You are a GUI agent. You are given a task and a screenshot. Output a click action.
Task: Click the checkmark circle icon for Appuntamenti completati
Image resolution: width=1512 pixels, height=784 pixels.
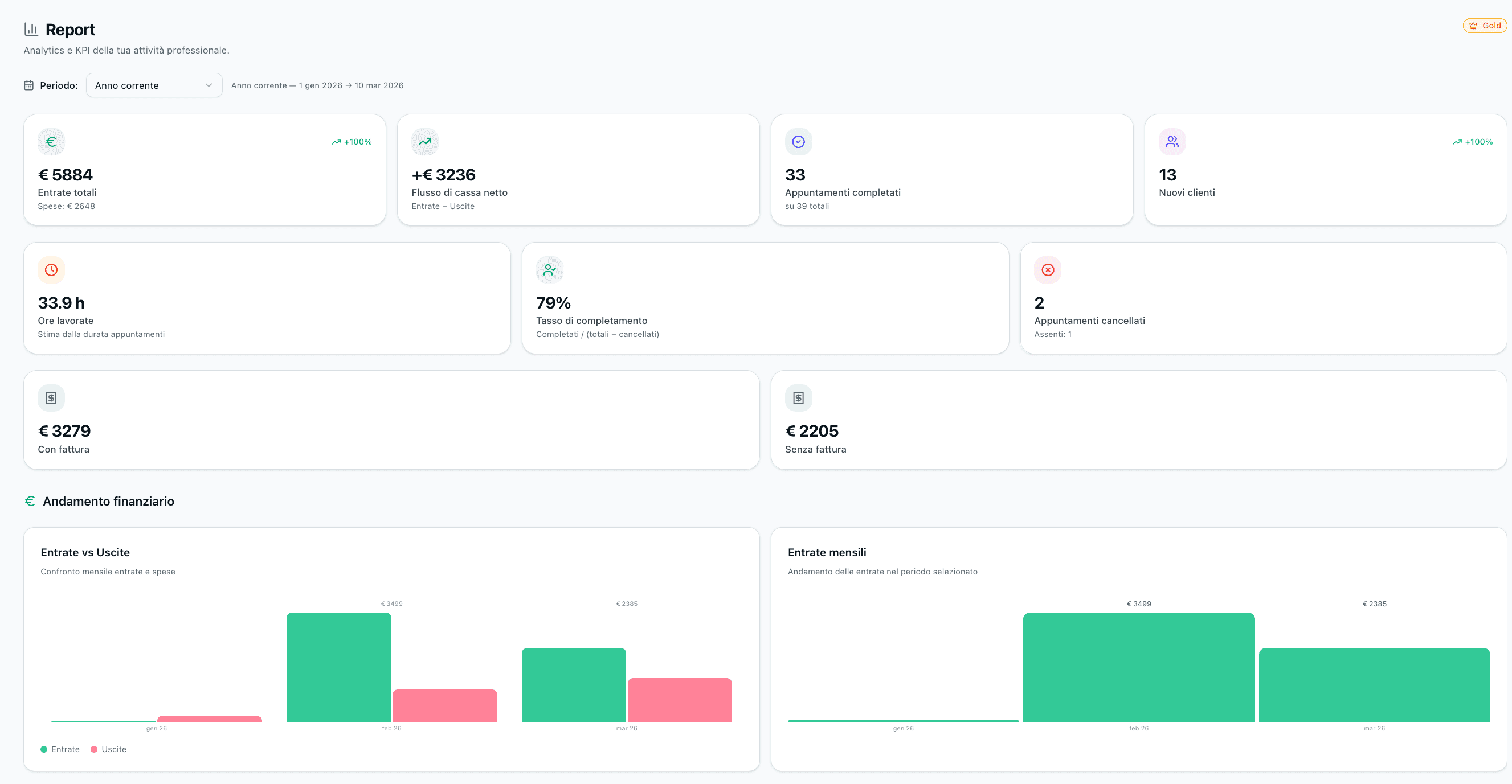point(798,142)
